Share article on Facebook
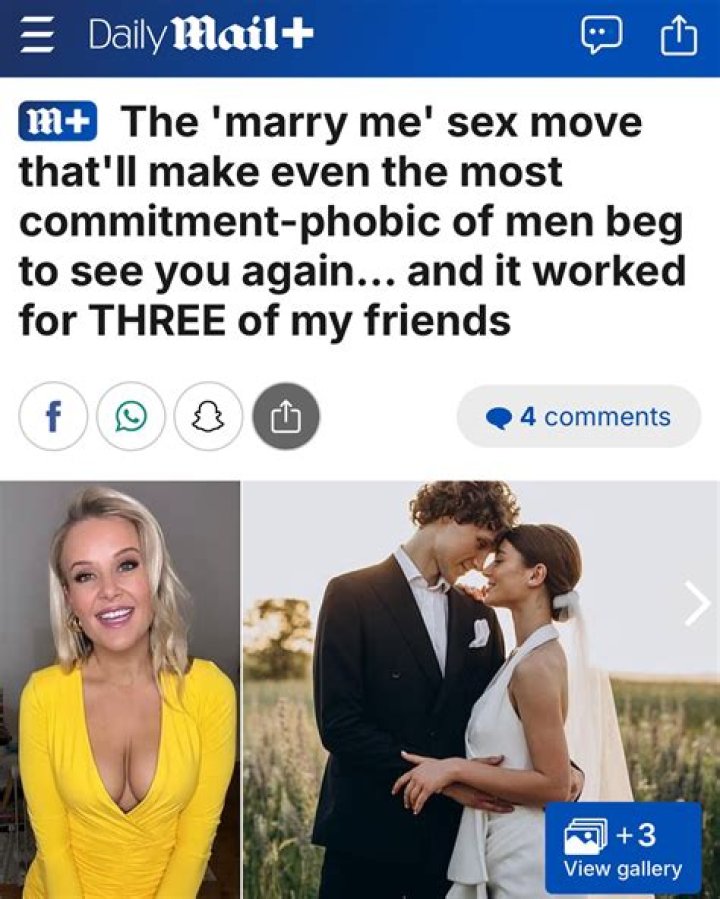 (53, 417)
